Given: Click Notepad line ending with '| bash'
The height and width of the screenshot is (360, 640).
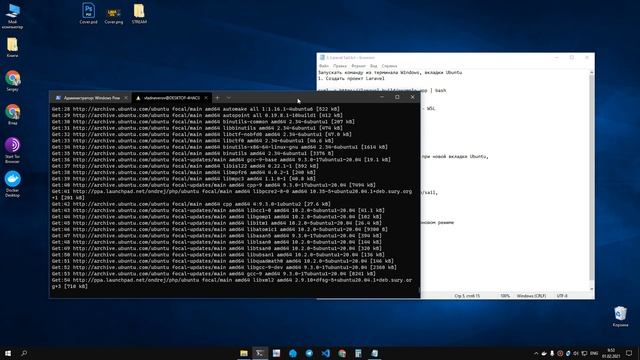Looking at the screenshot, I should [x=433, y=91].
